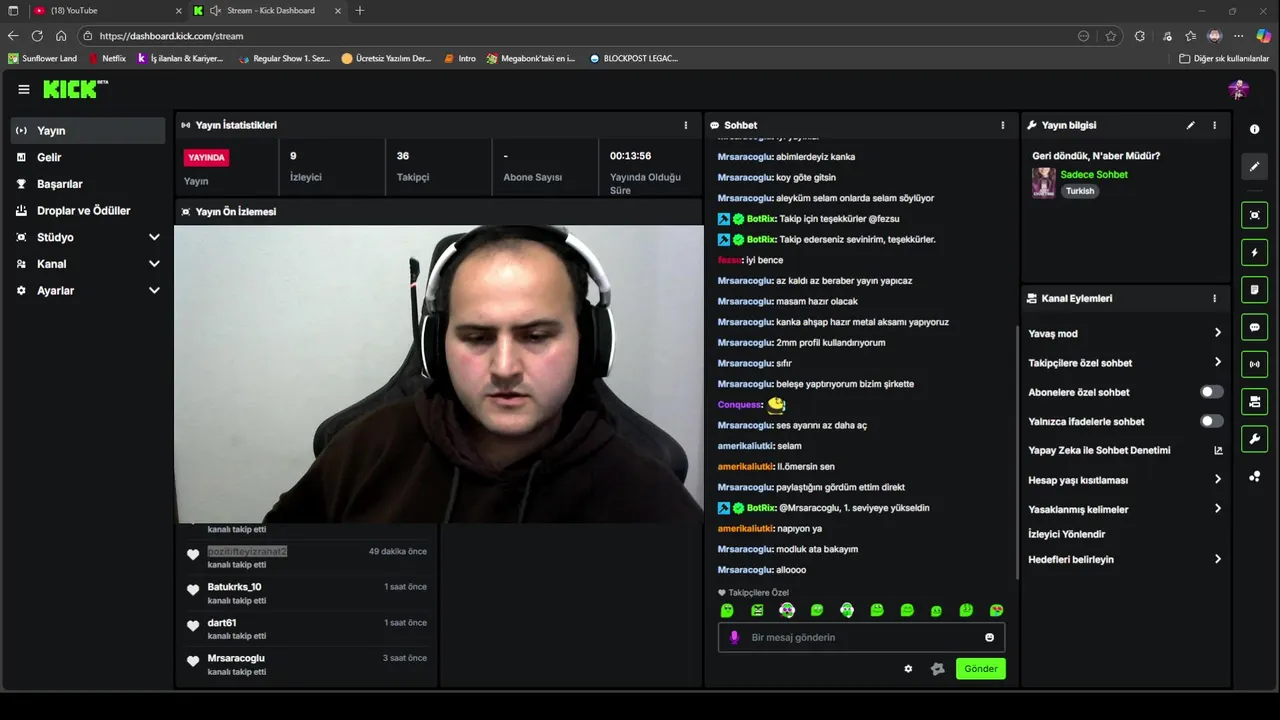1280x720 pixels.
Task: Insert the first green emote in row
Action: [x=727, y=610]
